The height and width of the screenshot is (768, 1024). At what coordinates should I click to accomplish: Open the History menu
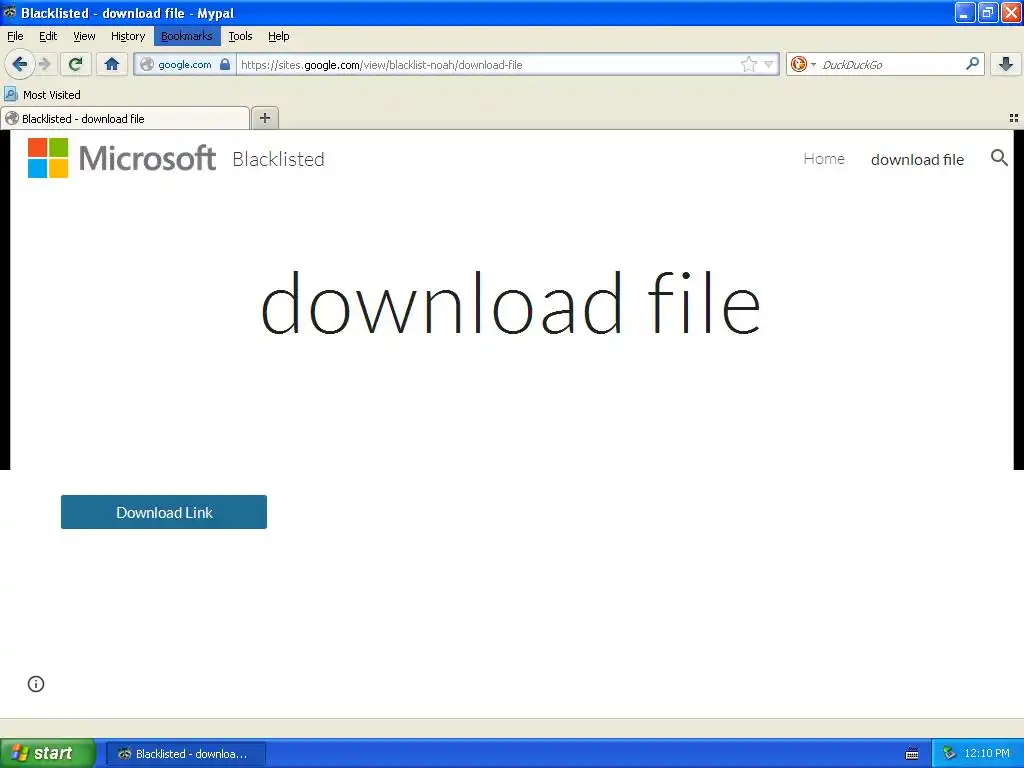127,36
